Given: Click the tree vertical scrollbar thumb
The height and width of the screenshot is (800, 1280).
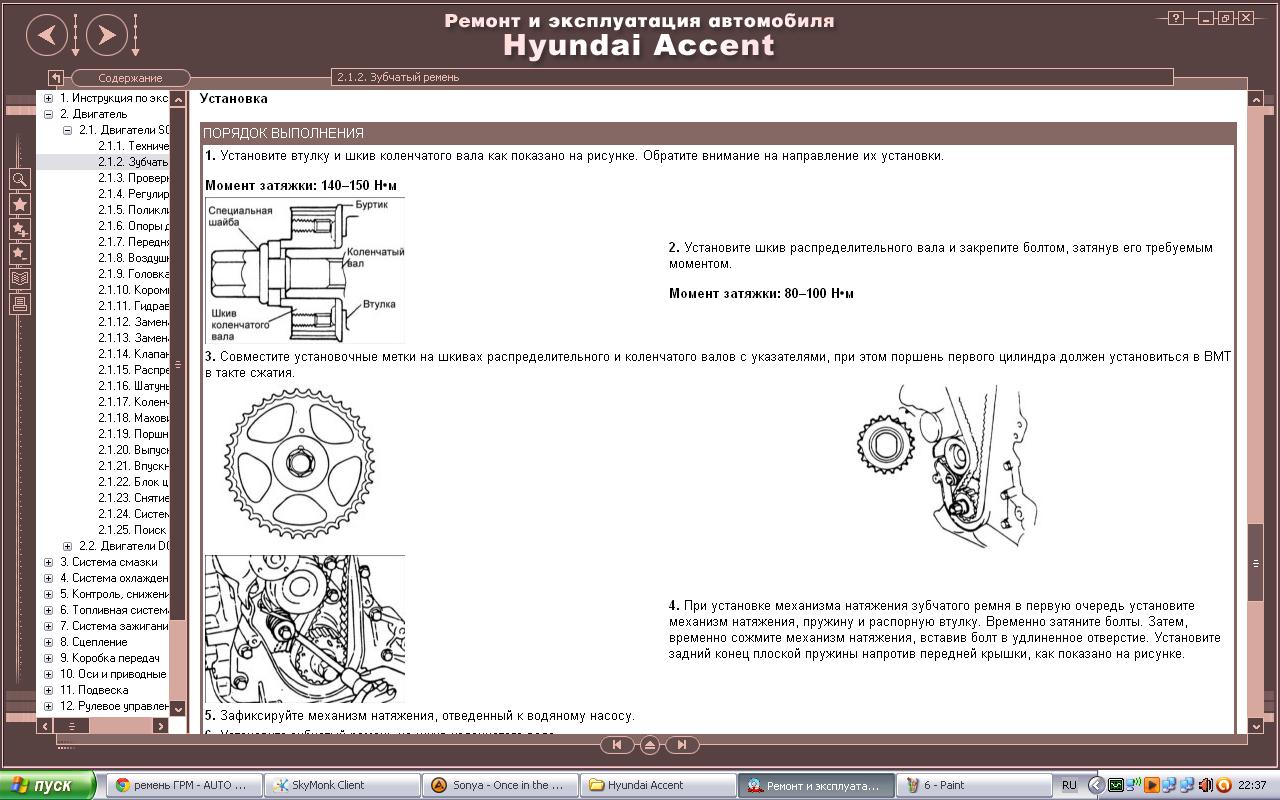Looking at the screenshot, I should pyautogui.click(x=179, y=363).
